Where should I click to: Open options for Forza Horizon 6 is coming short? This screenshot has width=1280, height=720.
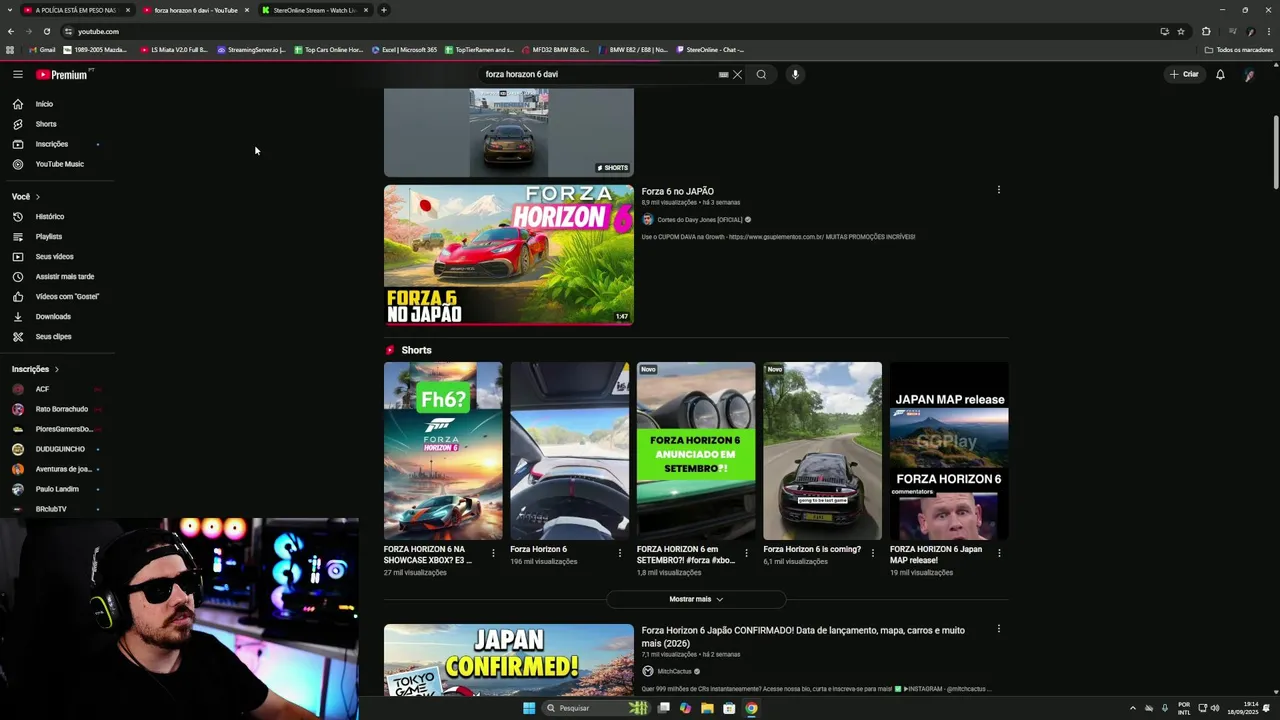(x=872, y=553)
